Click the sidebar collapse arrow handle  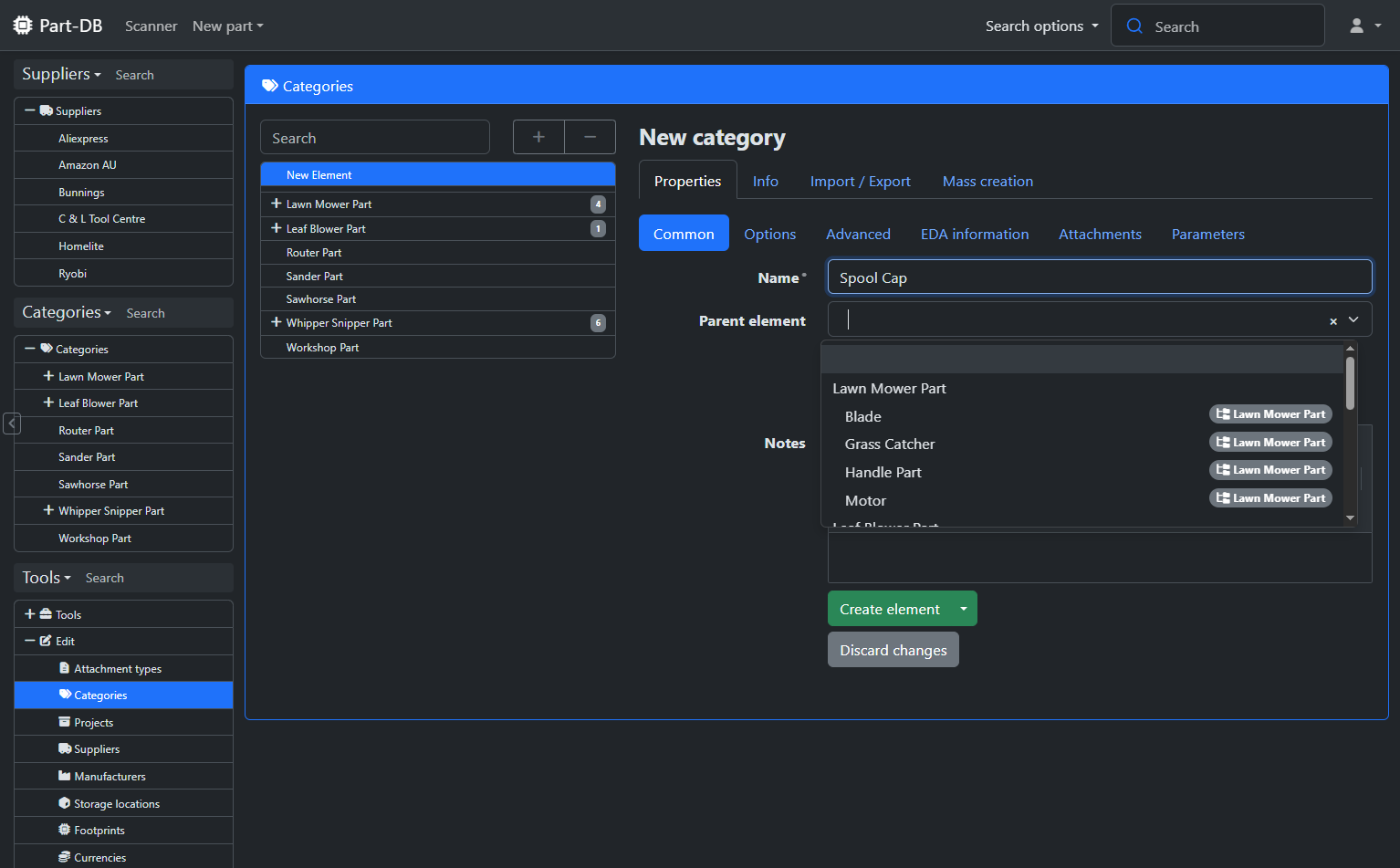12,424
